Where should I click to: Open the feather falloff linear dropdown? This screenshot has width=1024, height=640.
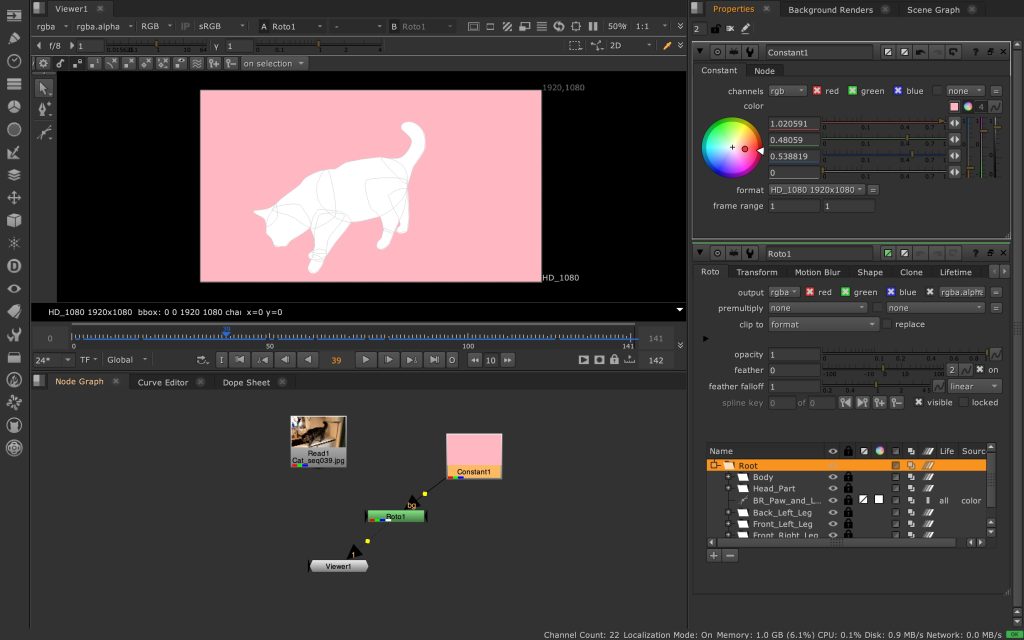pyautogui.click(x=974, y=386)
